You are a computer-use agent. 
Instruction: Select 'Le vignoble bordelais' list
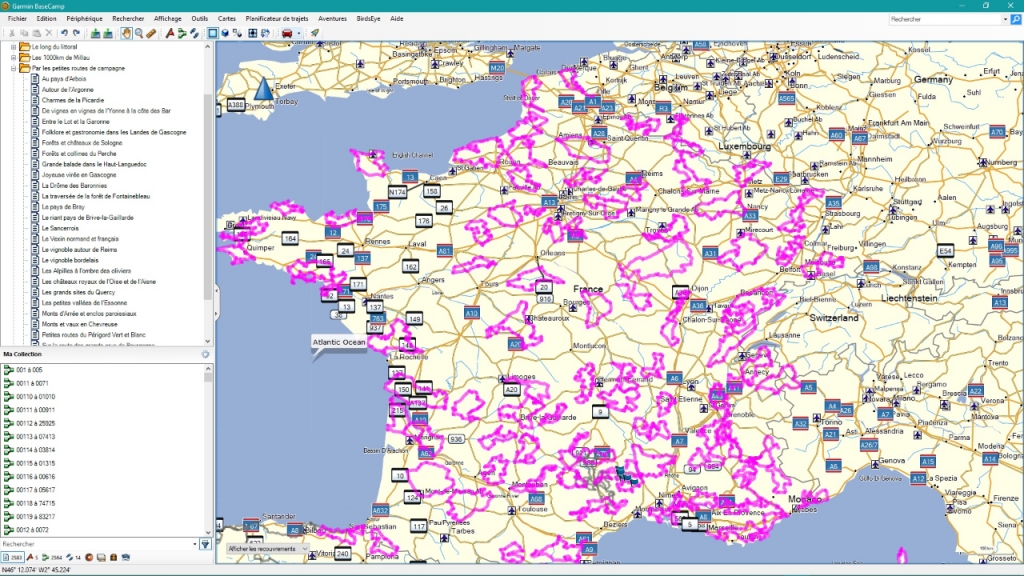(70, 261)
